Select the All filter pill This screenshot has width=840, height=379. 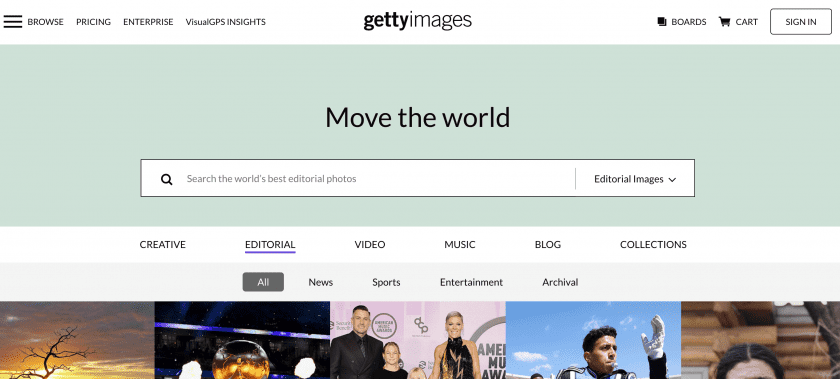[263, 282]
